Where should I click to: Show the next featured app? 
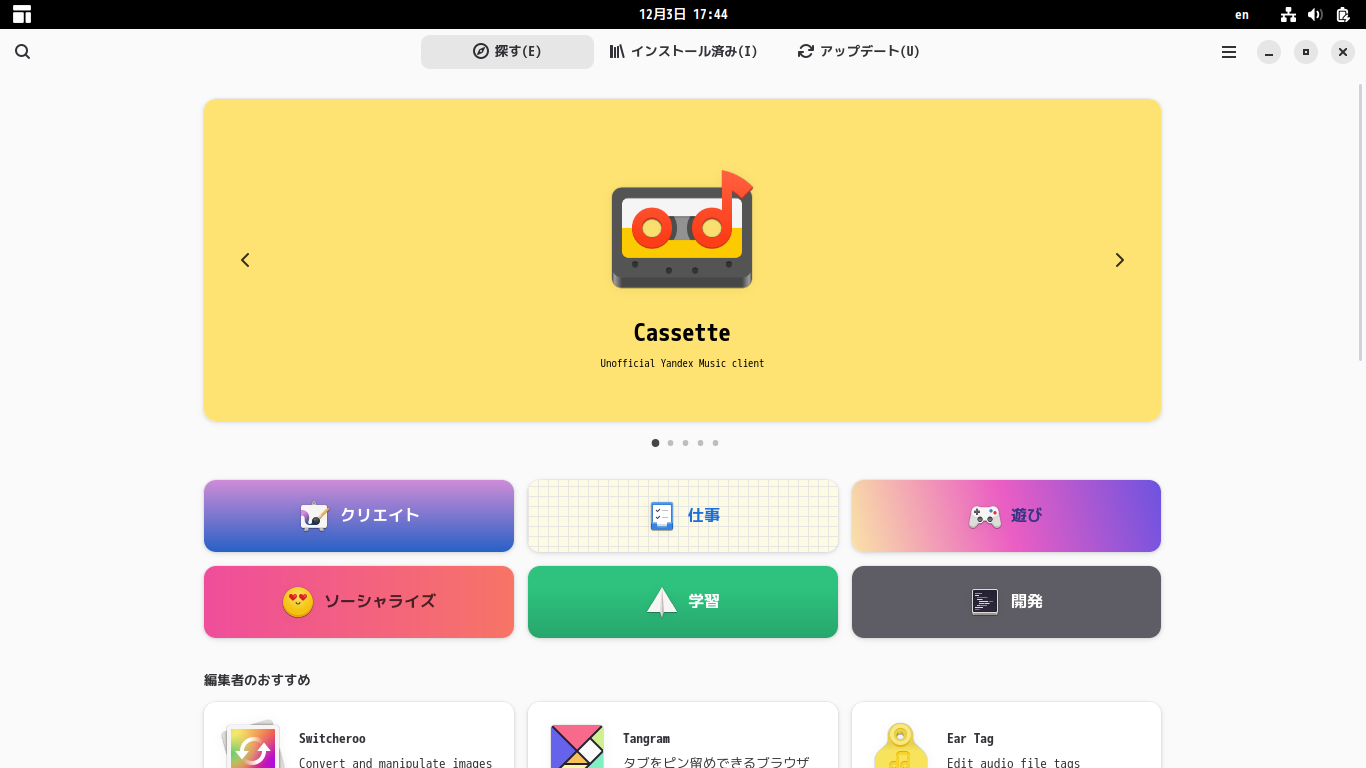pos(1120,260)
